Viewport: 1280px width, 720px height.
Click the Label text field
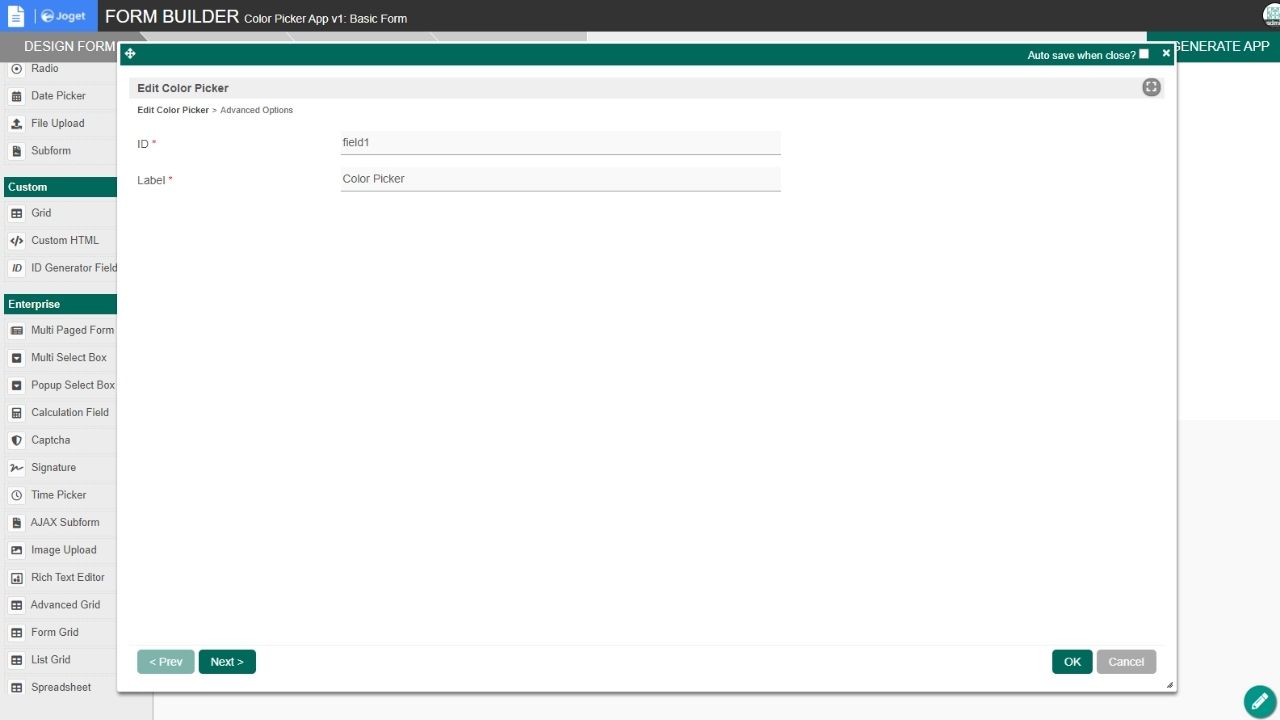click(560, 179)
